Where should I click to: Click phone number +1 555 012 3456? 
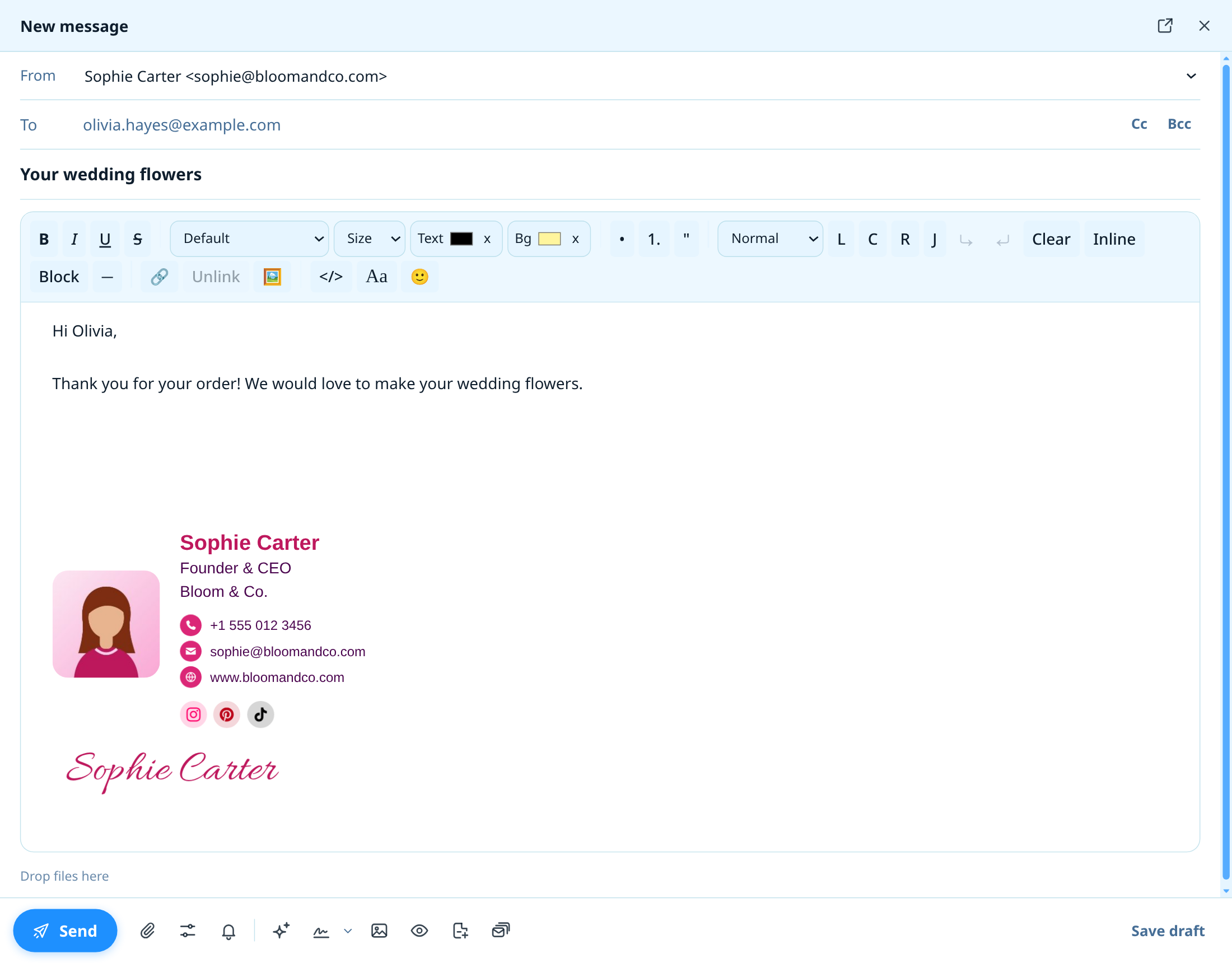point(260,625)
